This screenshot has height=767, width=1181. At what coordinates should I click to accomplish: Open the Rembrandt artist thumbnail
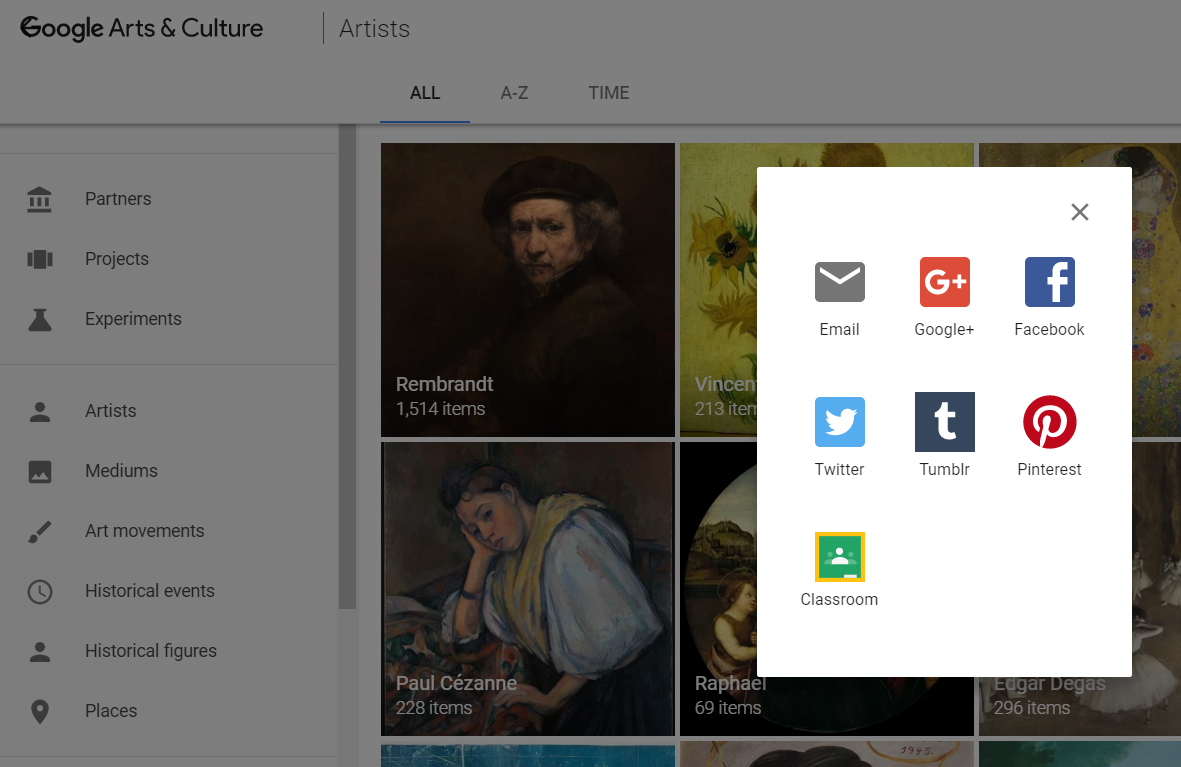[x=528, y=290]
